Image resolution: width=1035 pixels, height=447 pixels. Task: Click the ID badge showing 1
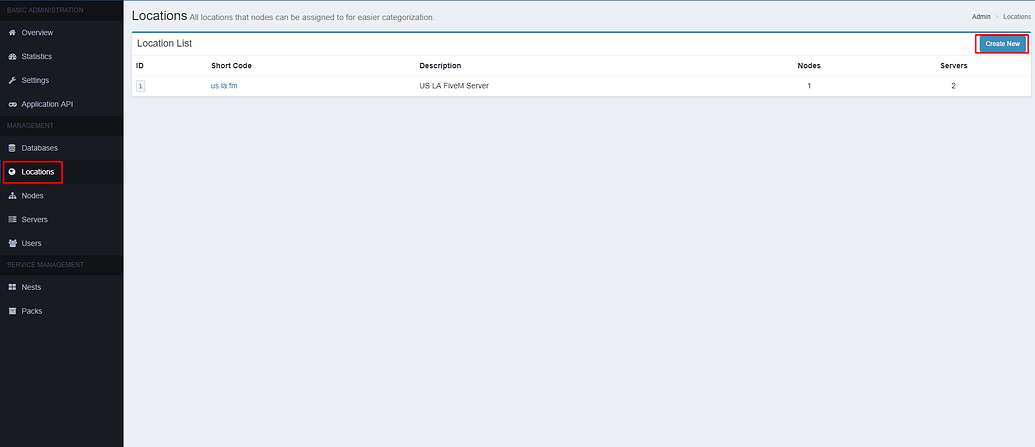[x=141, y=86]
